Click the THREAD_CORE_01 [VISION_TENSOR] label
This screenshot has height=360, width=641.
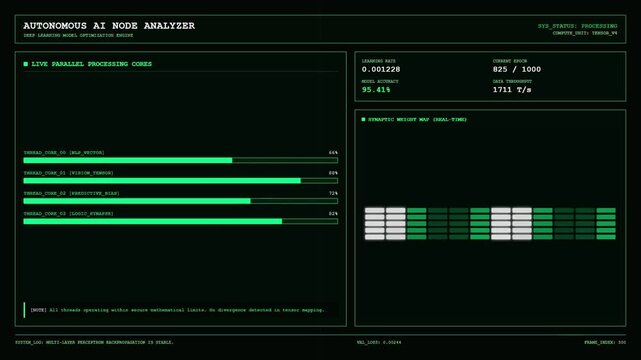click(69, 173)
